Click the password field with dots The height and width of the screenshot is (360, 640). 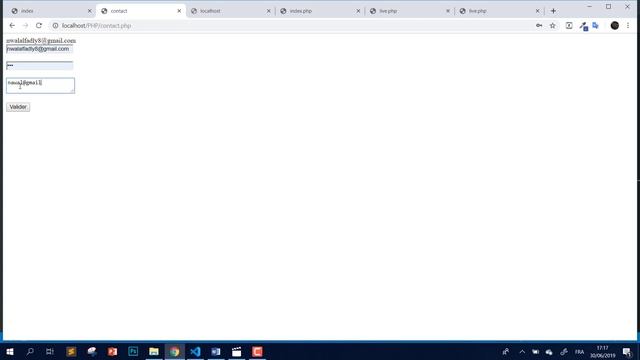(40, 65)
